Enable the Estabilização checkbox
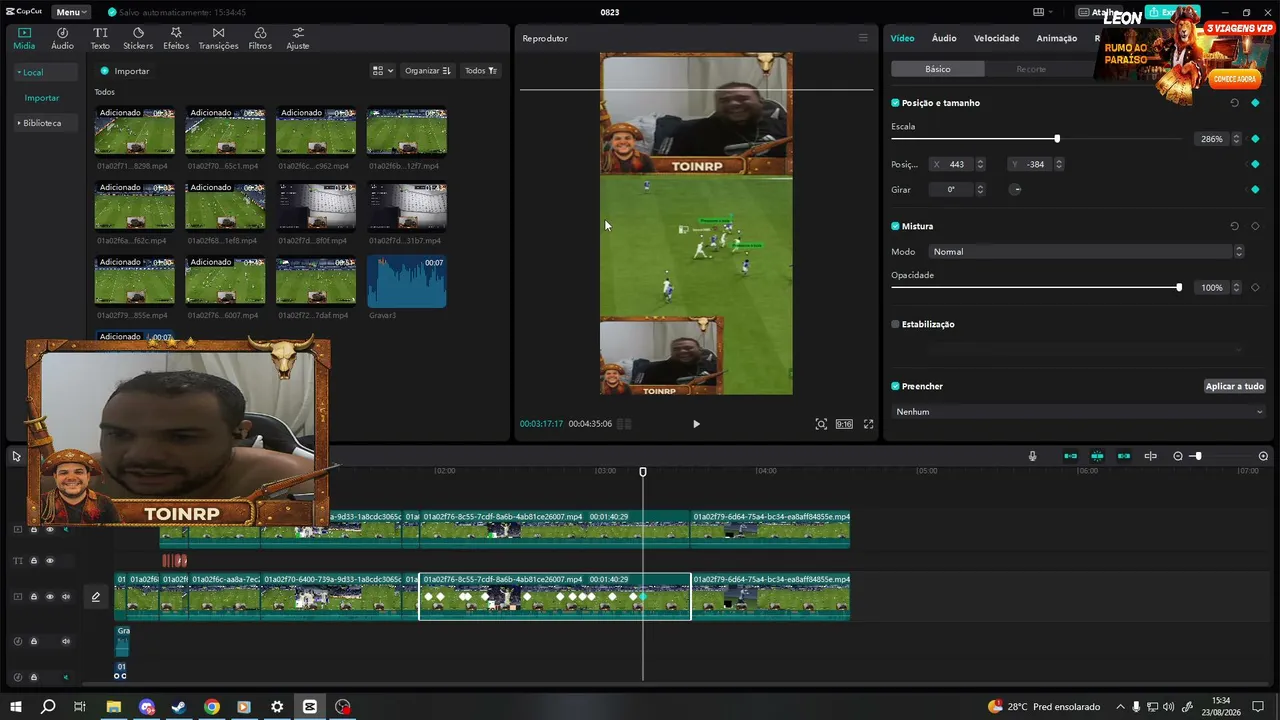This screenshot has width=1280, height=720. pyautogui.click(x=895, y=324)
